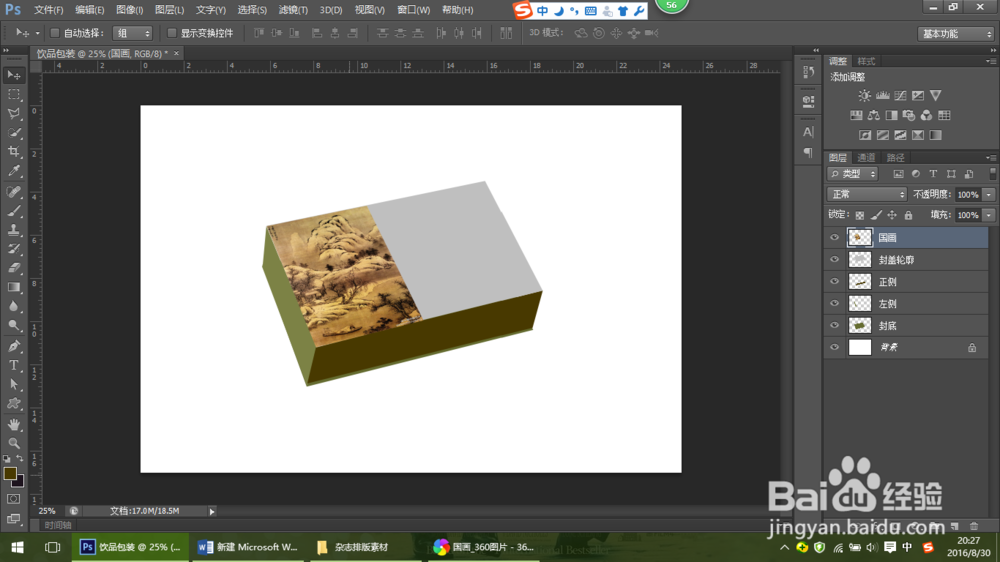This screenshot has height=562, width=1000.
Task: Toggle Quick Mask mode
Action: point(13,499)
